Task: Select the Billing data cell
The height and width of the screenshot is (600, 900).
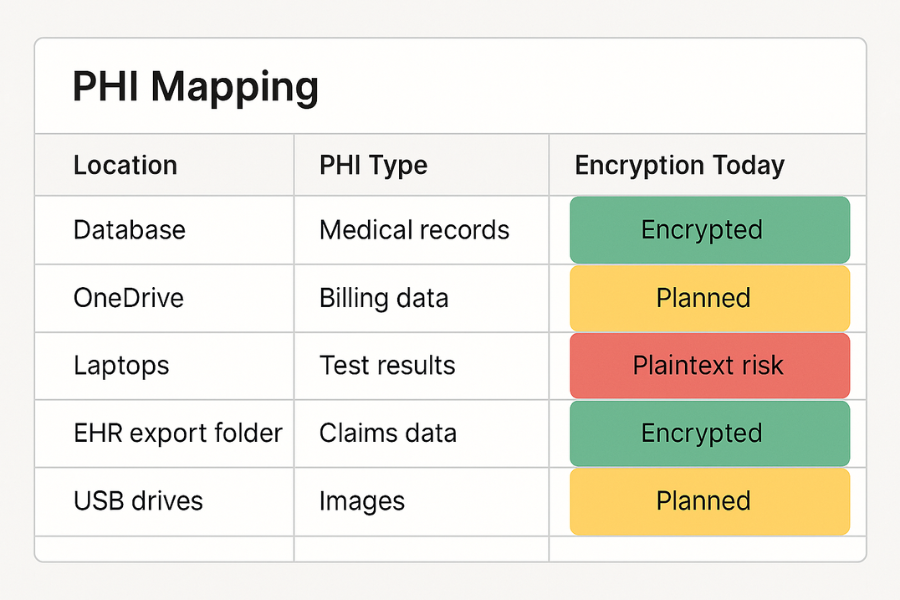Action: click(383, 298)
